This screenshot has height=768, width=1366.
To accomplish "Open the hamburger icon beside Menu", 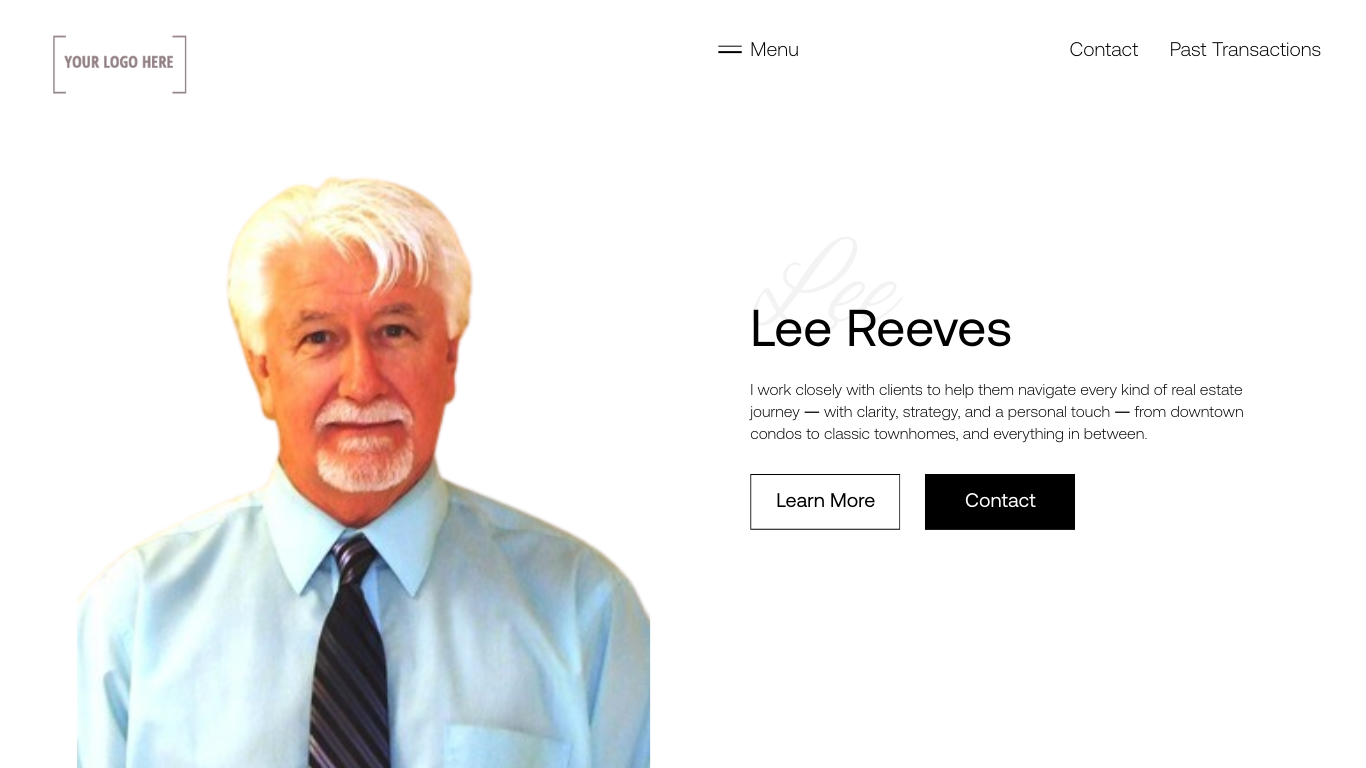I will tap(730, 50).
